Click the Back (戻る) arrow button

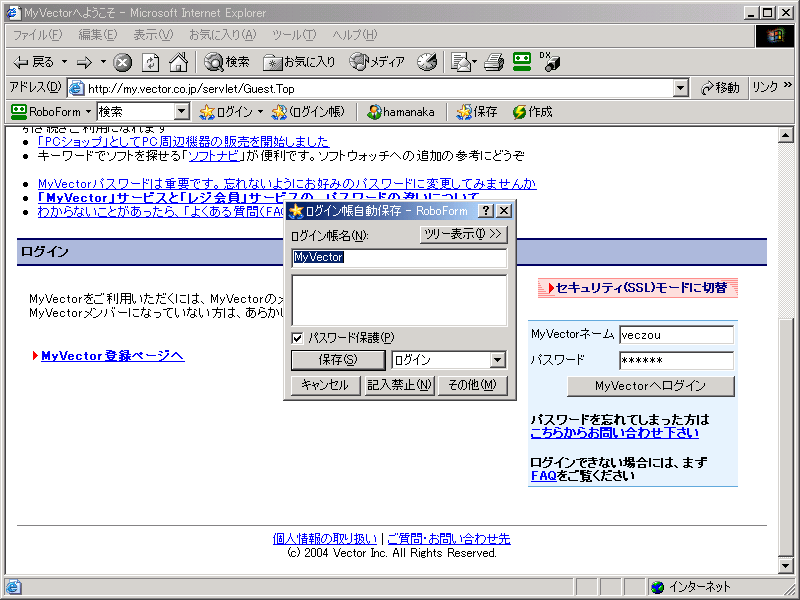[33, 62]
